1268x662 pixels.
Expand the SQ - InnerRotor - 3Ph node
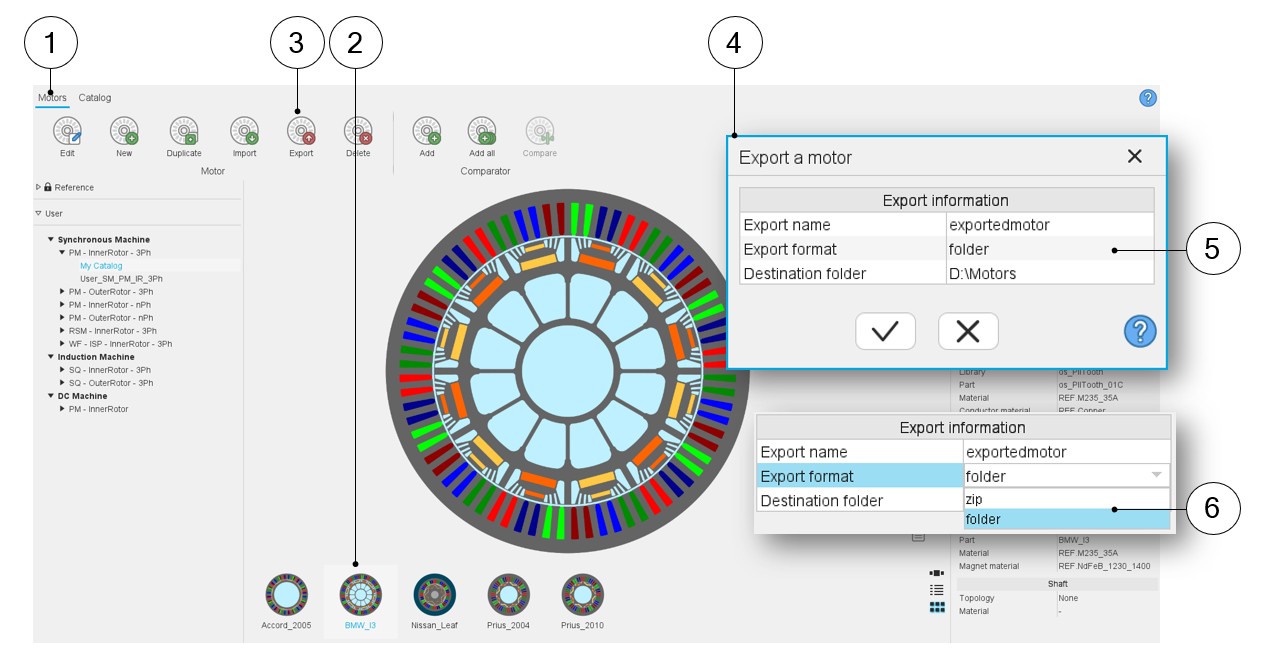[62, 370]
